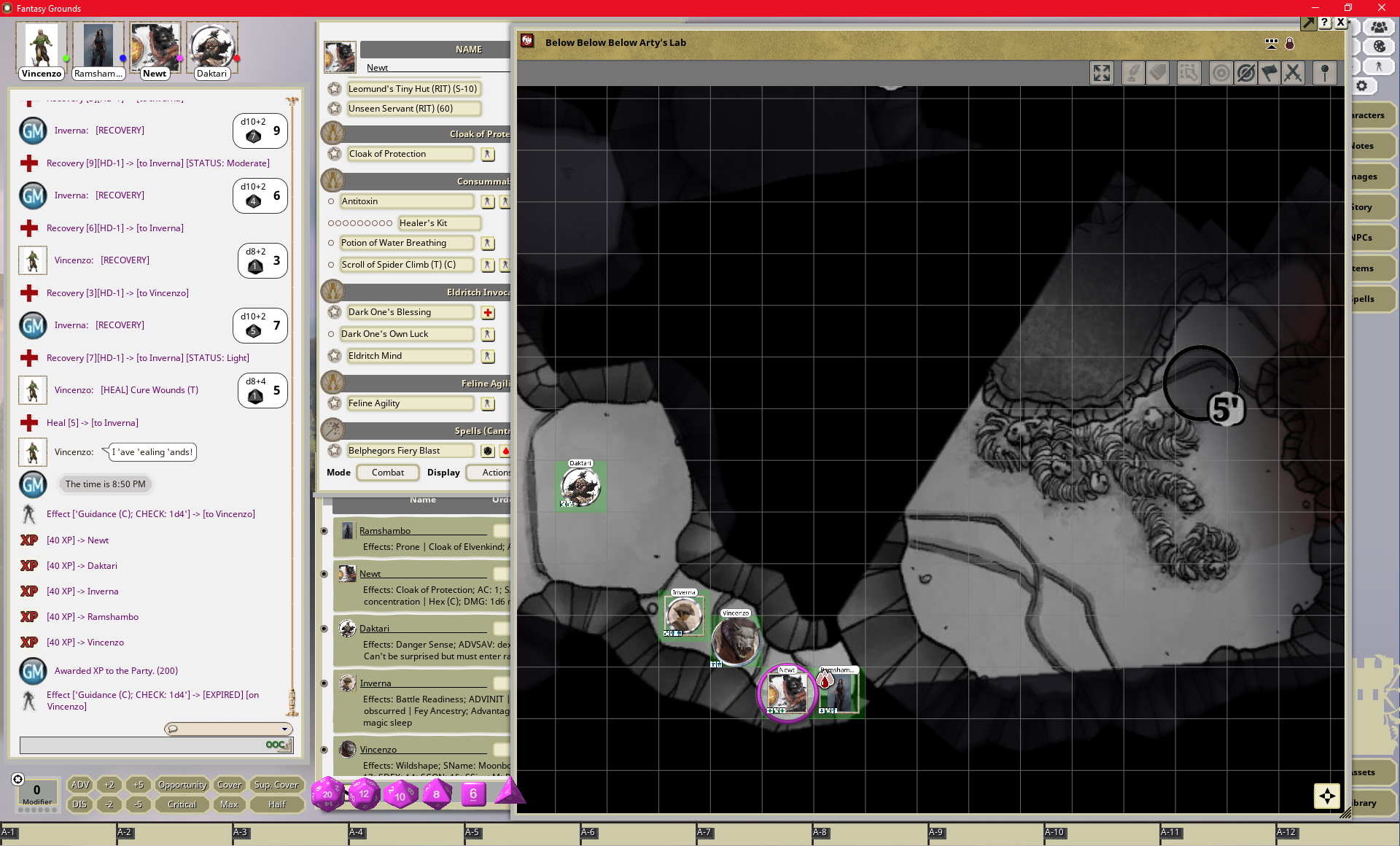Click Cloak of Protection effect action icon

coord(488,155)
